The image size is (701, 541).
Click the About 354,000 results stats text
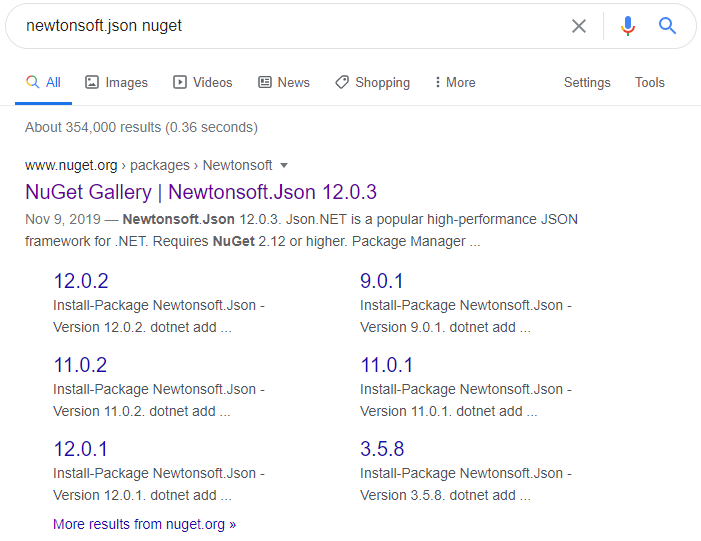point(141,127)
